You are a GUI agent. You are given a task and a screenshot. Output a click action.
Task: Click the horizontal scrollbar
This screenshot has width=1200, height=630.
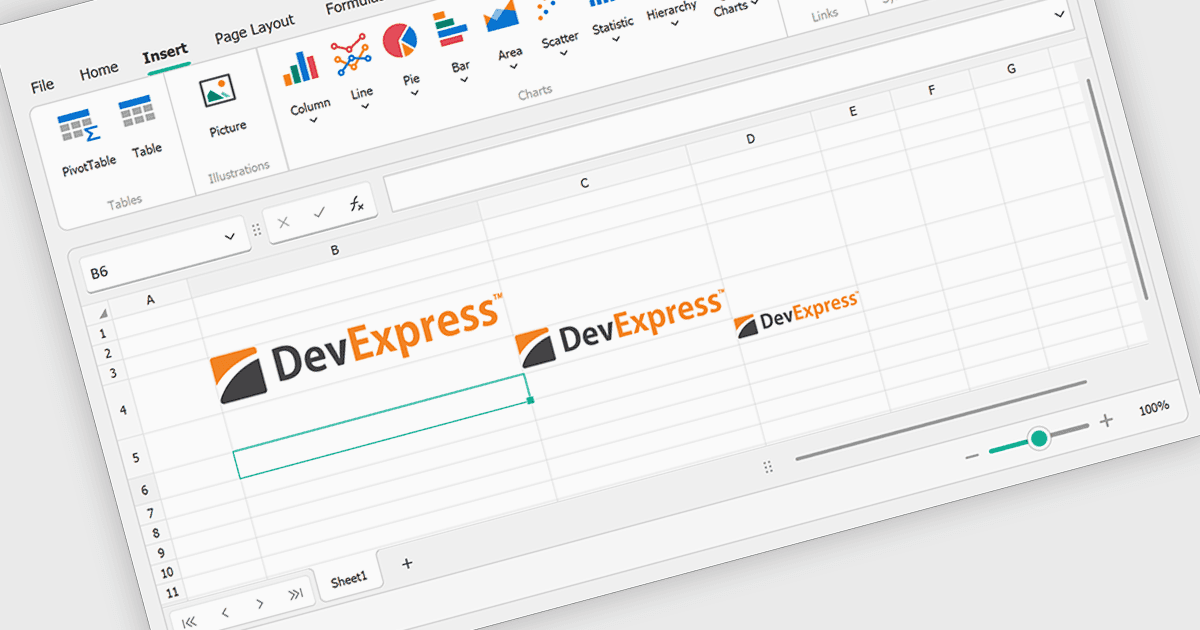[940, 421]
